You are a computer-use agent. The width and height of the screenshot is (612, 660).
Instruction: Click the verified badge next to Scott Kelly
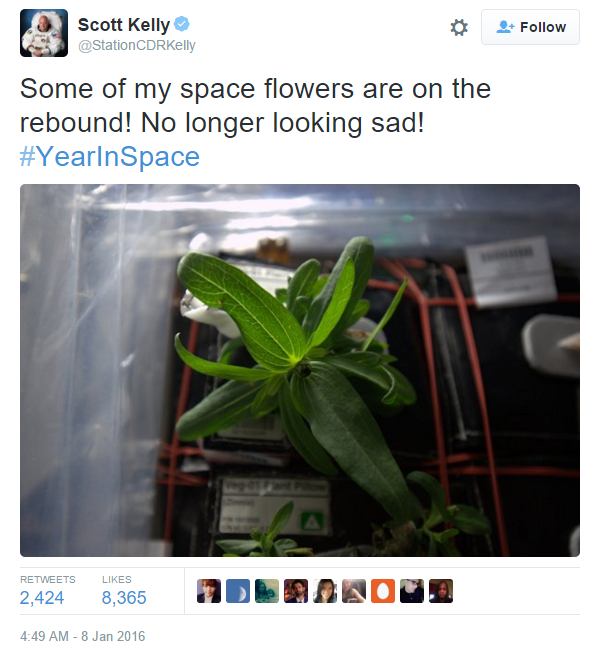coord(182,24)
